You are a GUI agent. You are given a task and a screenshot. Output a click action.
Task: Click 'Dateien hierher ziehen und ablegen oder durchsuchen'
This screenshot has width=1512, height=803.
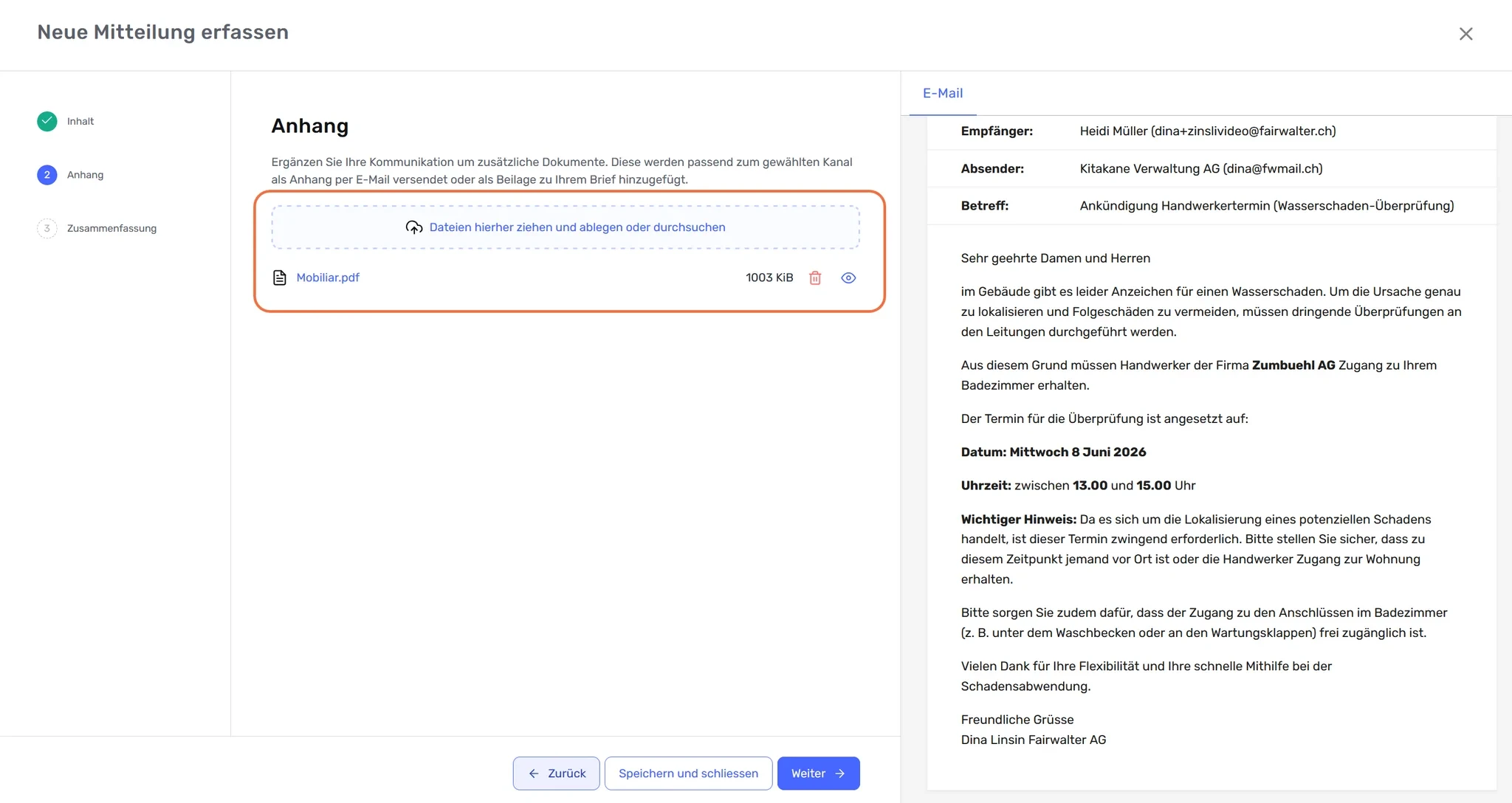(577, 227)
